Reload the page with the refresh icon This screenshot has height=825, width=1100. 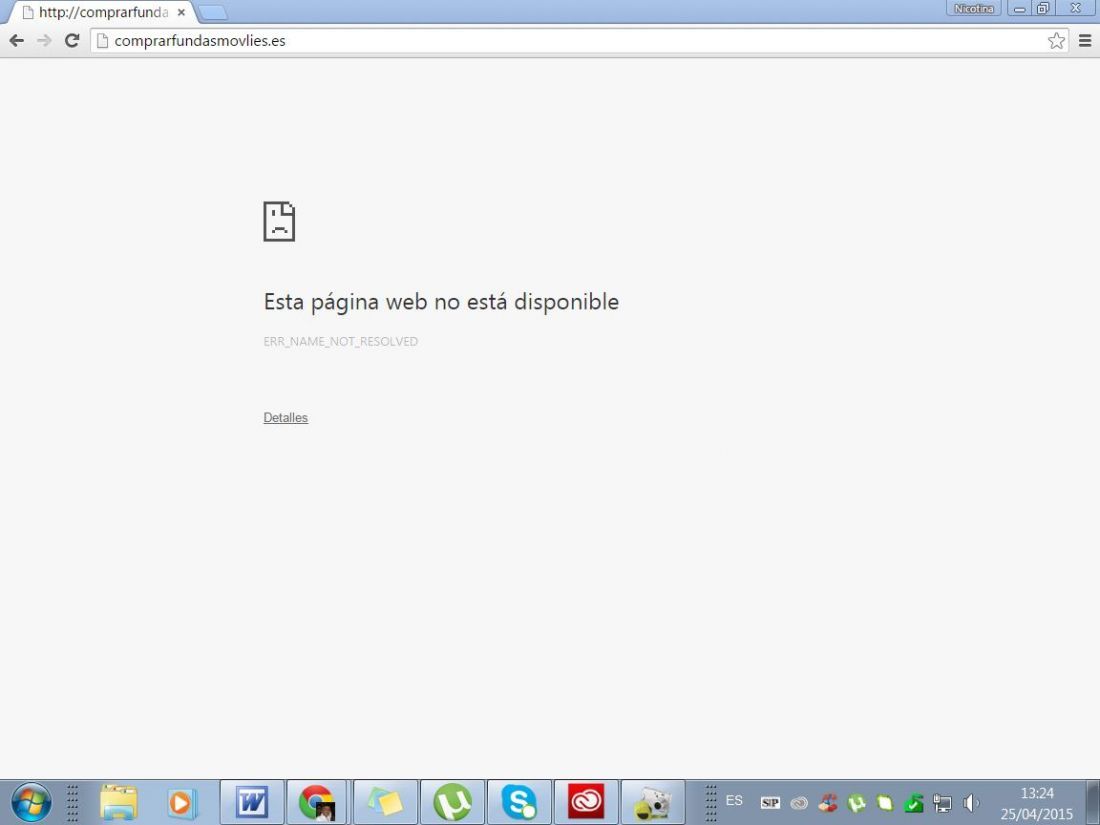tap(72, 41)
